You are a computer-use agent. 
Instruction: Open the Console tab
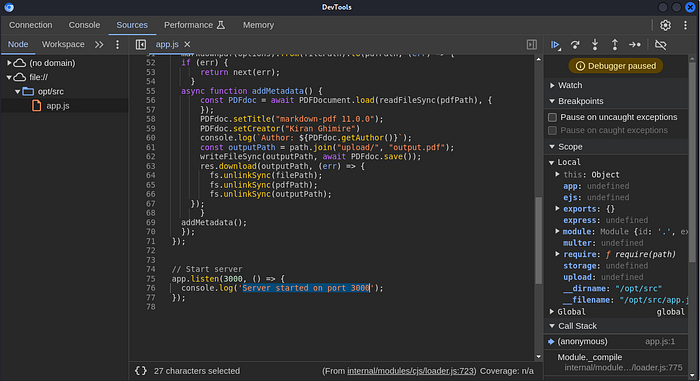pyautogui.click(x=84, y=25)
